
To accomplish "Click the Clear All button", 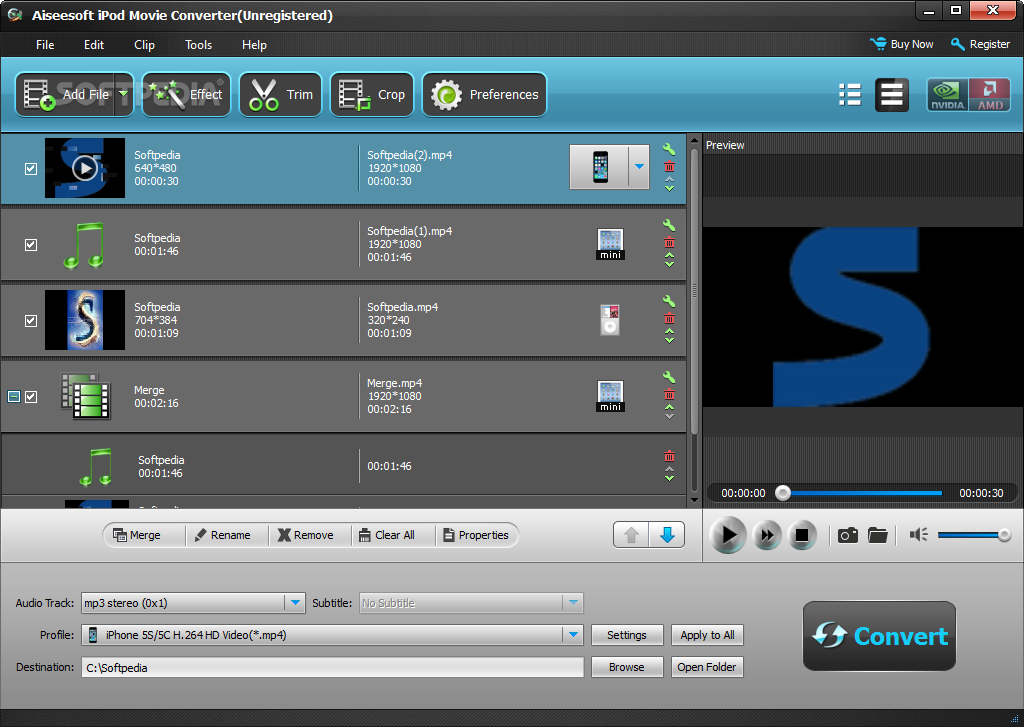I will [x=387, y=535].
